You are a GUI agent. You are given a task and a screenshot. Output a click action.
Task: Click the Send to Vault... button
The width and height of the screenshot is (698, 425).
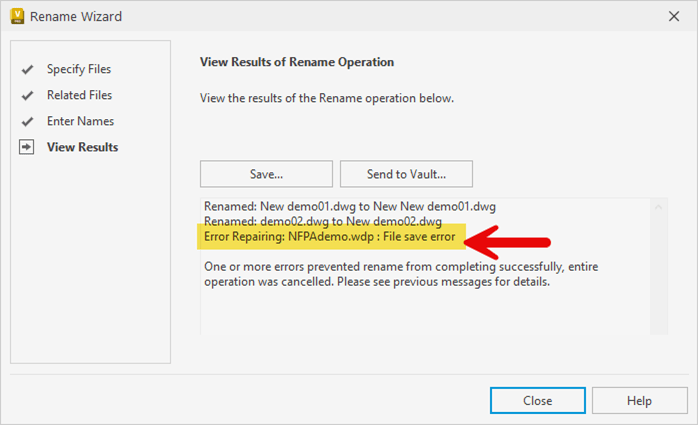(x=406, y=173)
